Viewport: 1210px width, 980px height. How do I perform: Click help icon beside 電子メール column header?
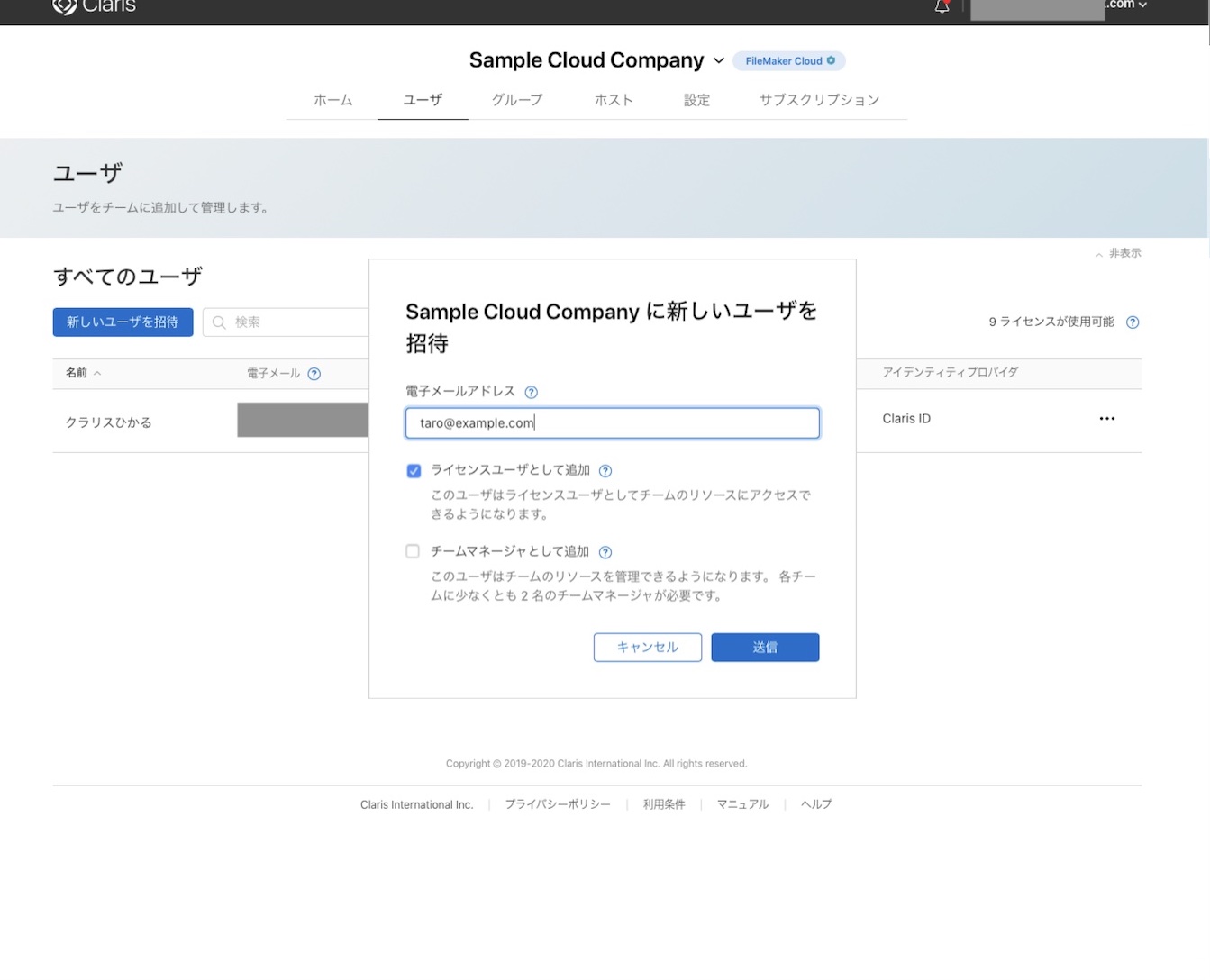pos(314,373)
